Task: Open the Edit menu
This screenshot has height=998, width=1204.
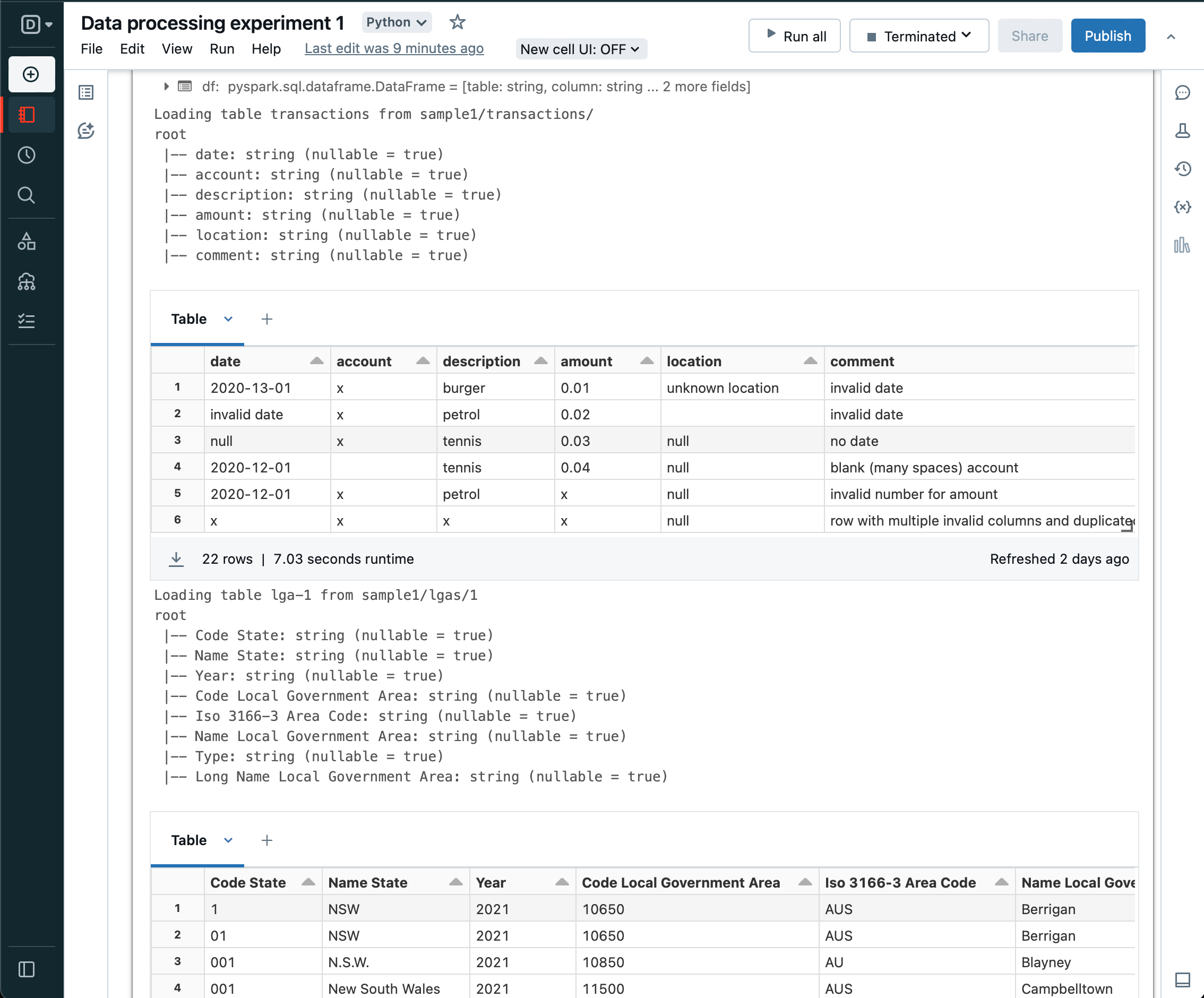Action: pyautogui.click(x=132, y=49)
